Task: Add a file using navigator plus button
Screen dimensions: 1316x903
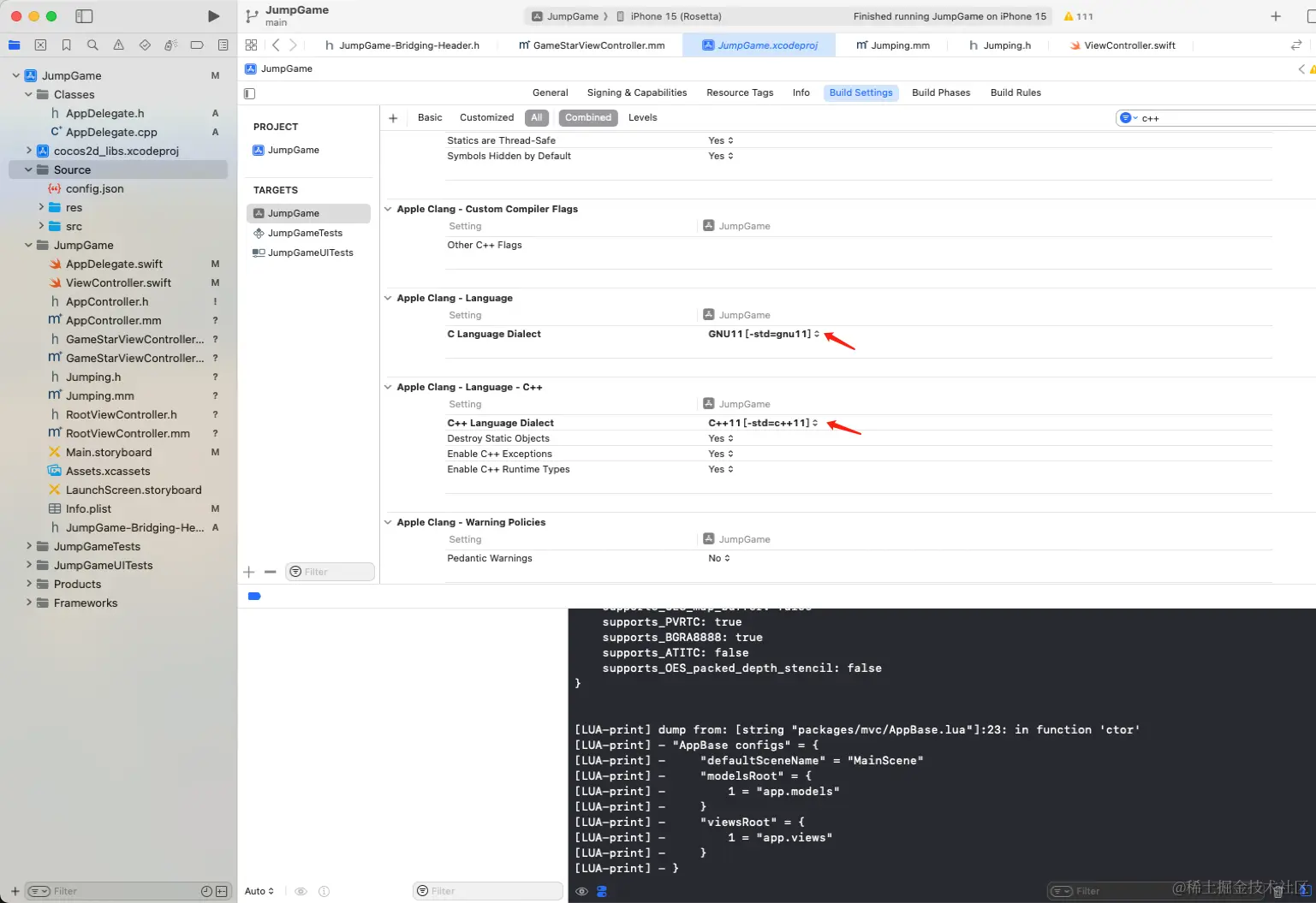Action: (15, 891)
